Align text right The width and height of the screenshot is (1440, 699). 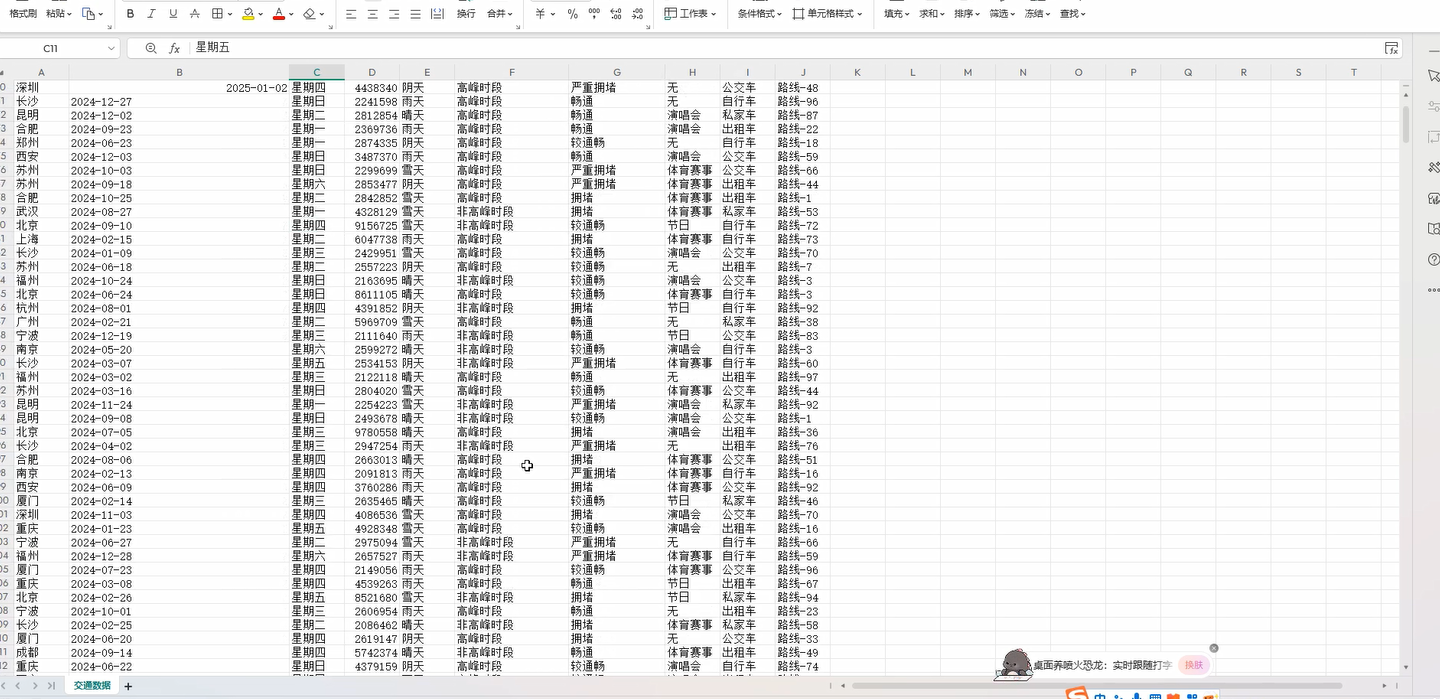coord(394,14)
